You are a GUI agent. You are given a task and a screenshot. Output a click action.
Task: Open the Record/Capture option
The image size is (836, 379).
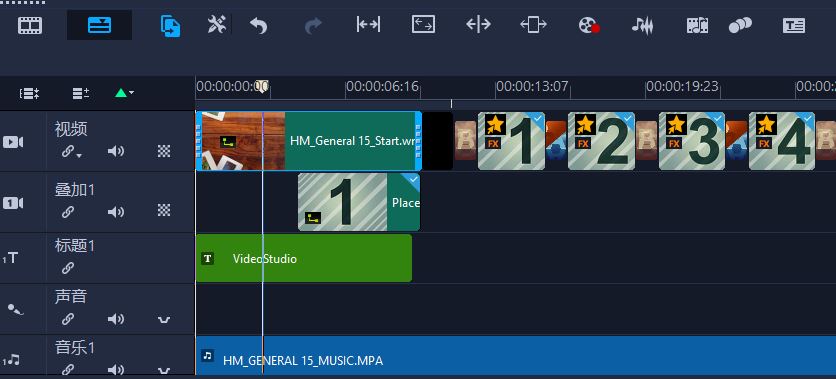click(x=589, y=25)
